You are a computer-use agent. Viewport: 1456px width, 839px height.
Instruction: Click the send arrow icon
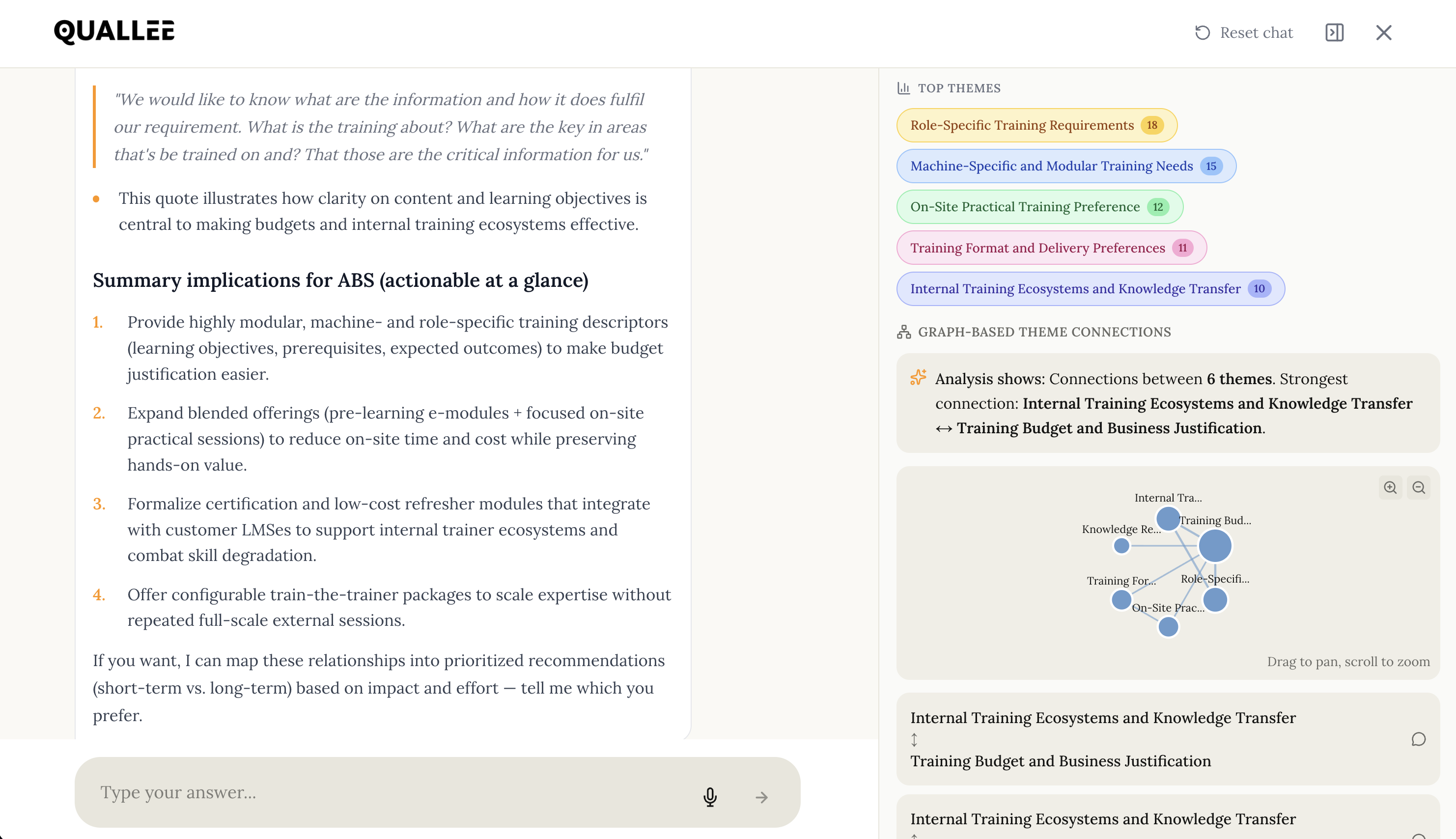762,797
